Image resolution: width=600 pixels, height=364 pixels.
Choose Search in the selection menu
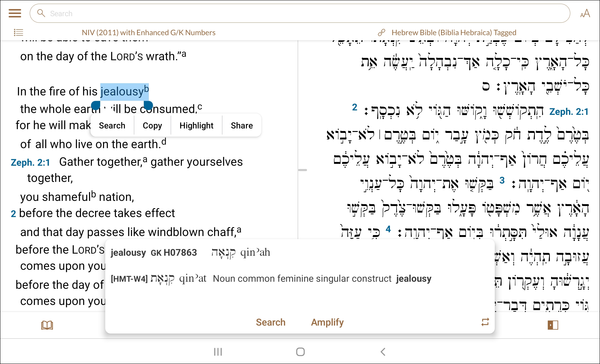point(112,126)
